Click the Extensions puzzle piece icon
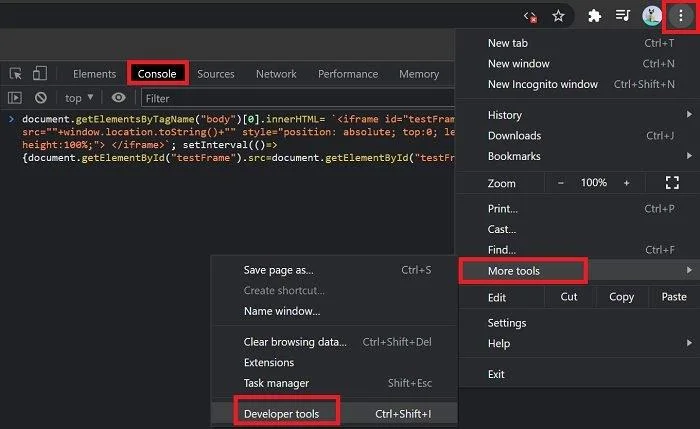Screen dimensions: 700x429 coord(594,16)
